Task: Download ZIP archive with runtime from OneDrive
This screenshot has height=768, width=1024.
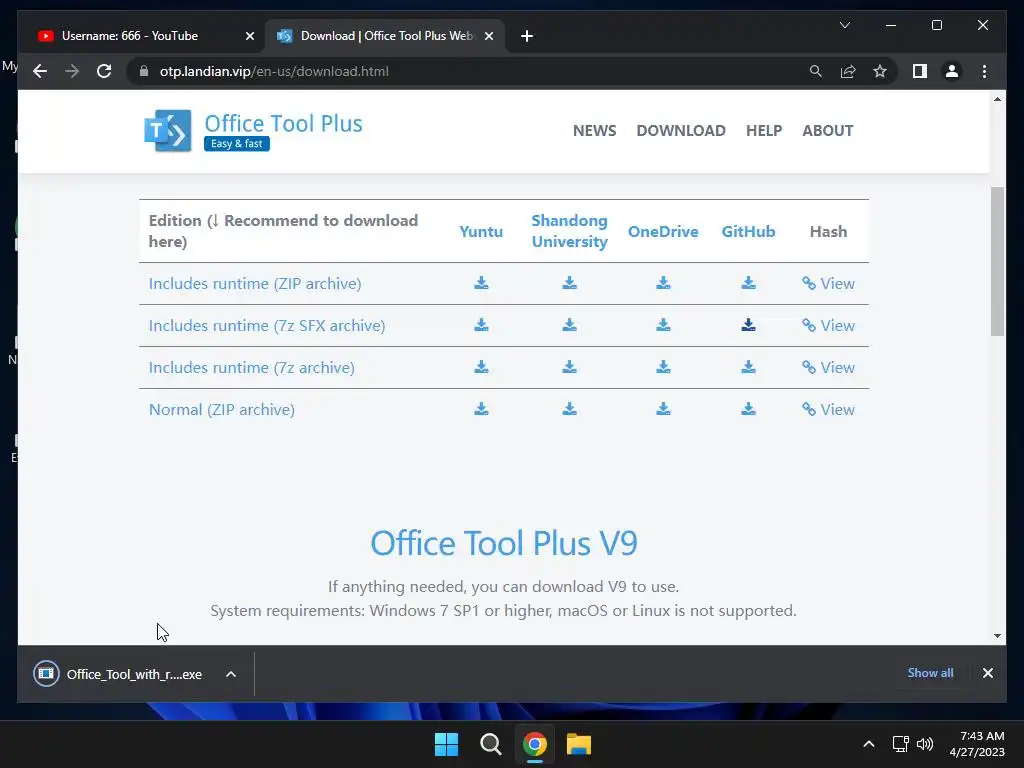Action: (x=663, y=283)
